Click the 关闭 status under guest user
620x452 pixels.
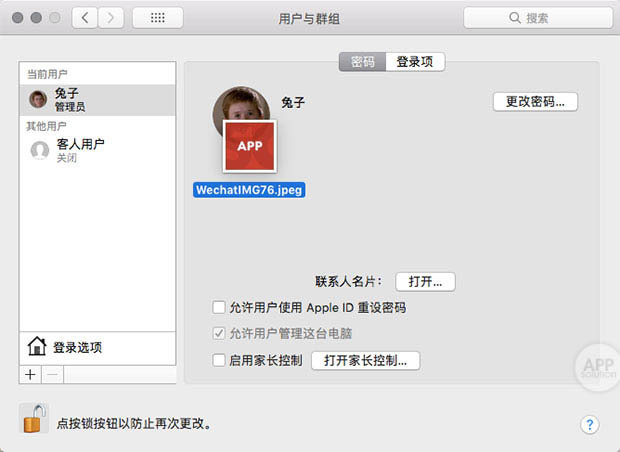click(x=66, y=158)
